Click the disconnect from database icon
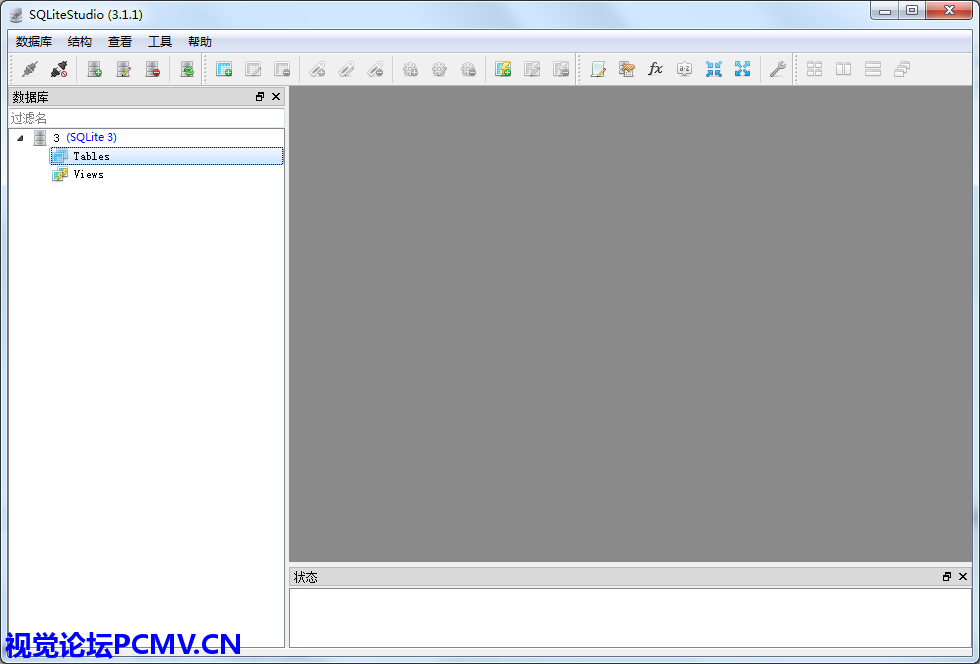 pos(59,69)
